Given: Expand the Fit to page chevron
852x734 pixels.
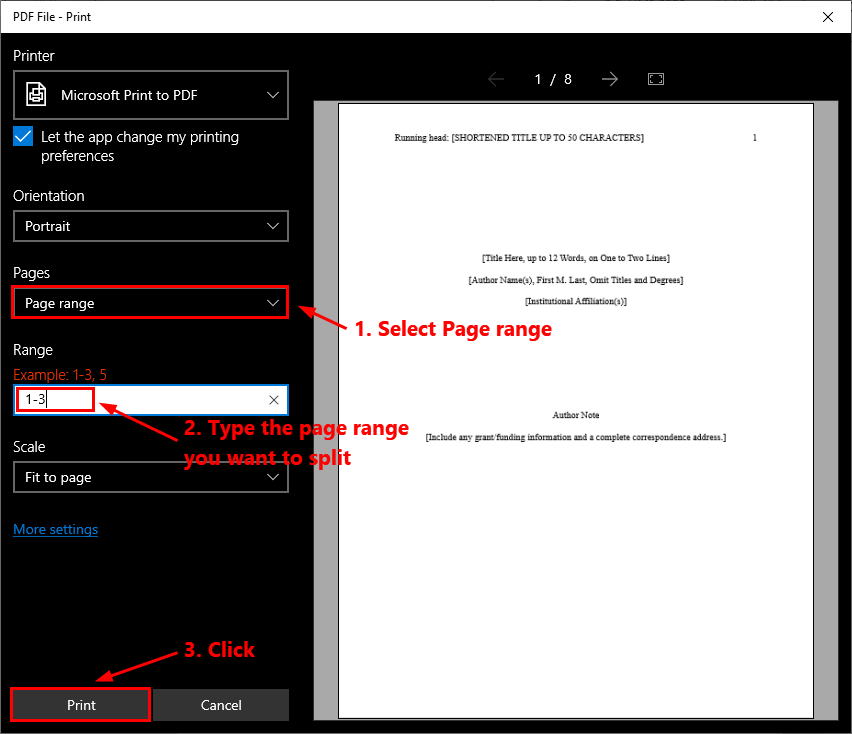Looking at the screenshot, I should click(272, 477).
